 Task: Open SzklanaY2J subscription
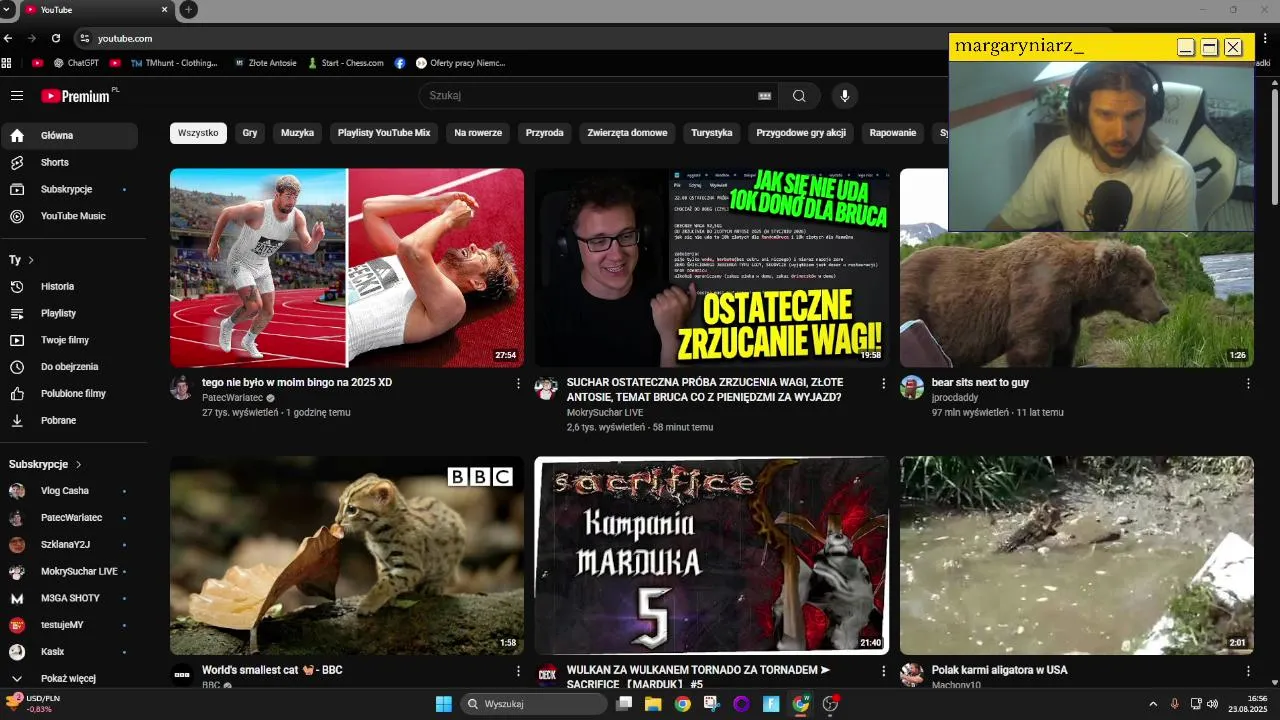[69, 545]
